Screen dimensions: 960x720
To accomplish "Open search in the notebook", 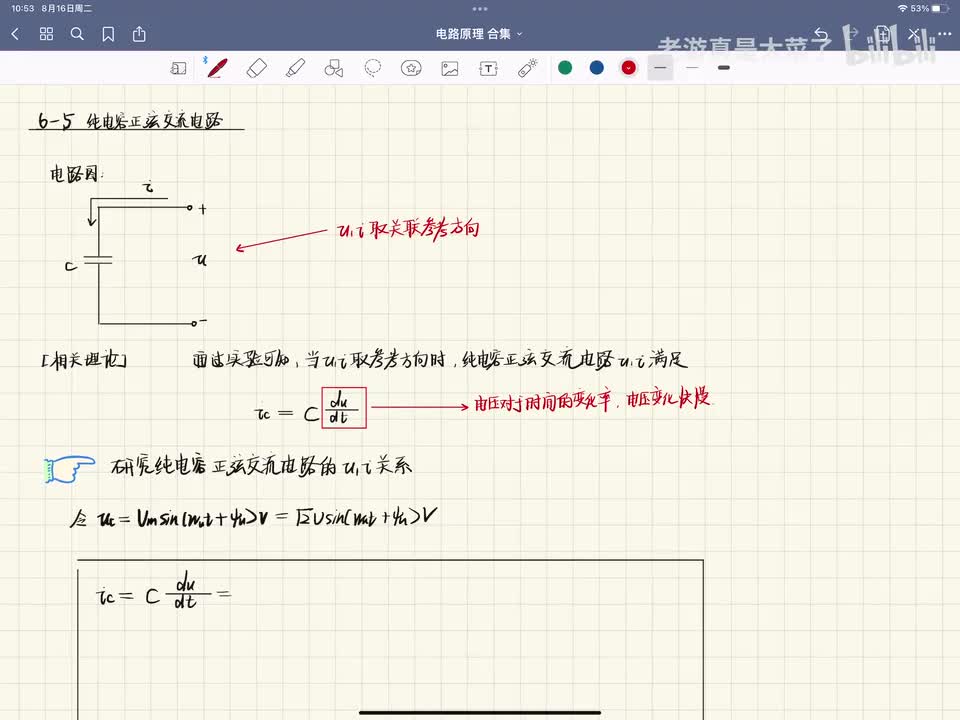I will (77, 34).
